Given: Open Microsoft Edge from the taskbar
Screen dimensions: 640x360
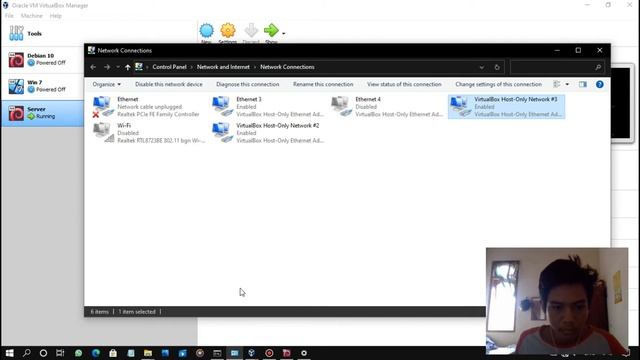Looking at the screenshot, I should click(x=96, y=353).
